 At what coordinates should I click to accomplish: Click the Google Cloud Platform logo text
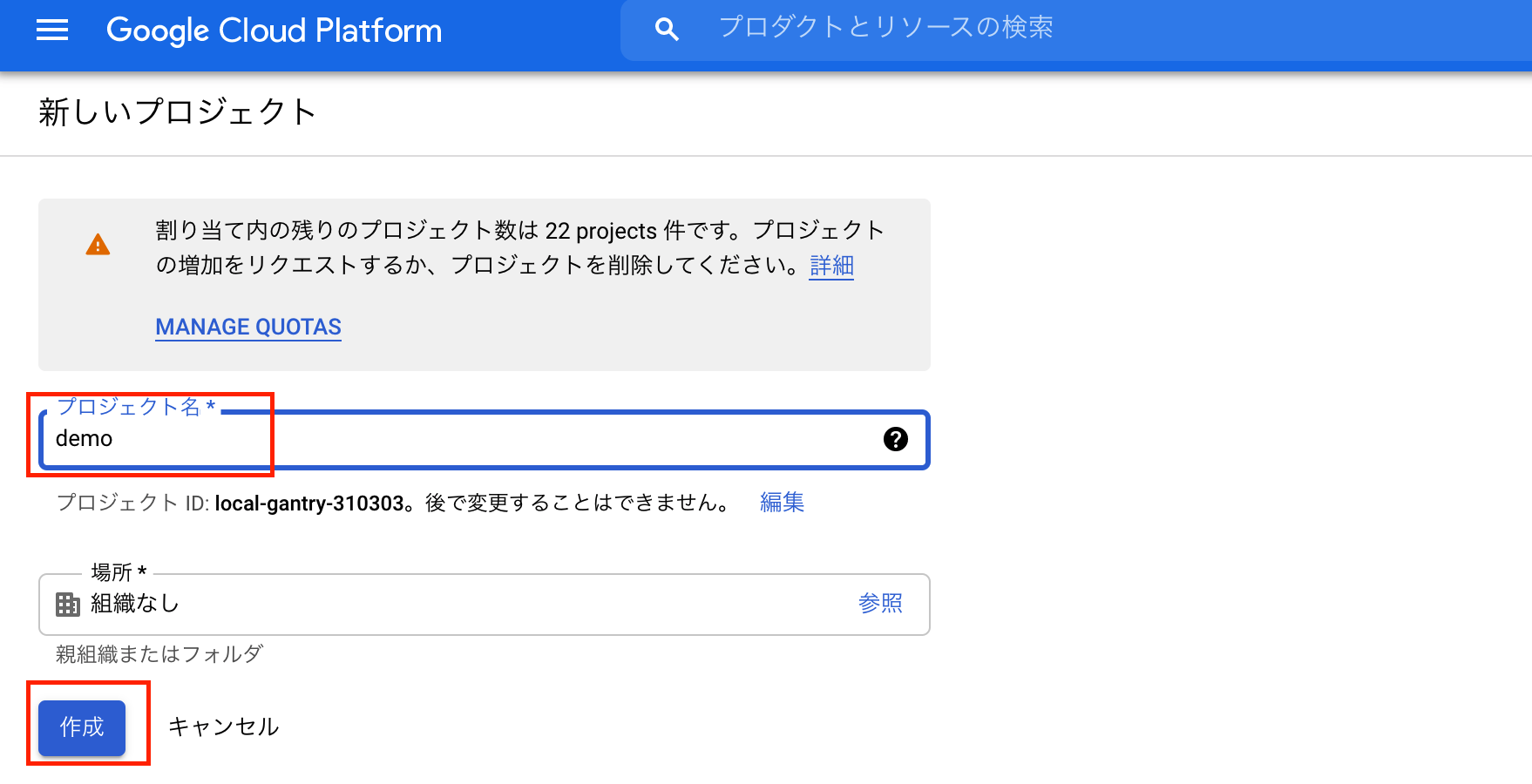[x=274, y=30]
